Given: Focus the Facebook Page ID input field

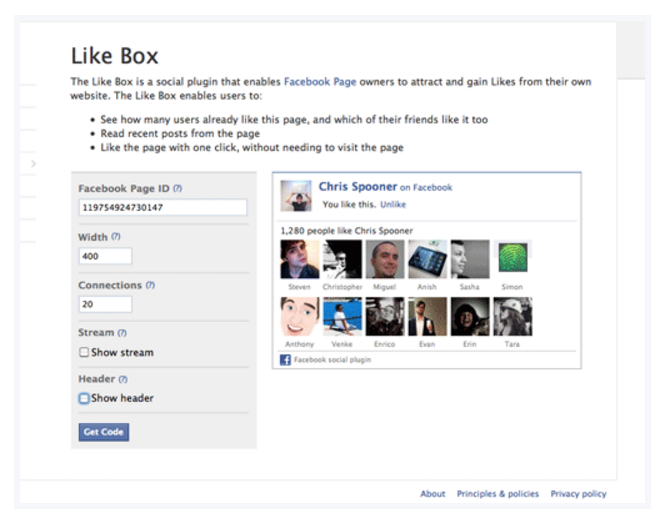Looking at the screenshot, I should (x=163, y=207).
